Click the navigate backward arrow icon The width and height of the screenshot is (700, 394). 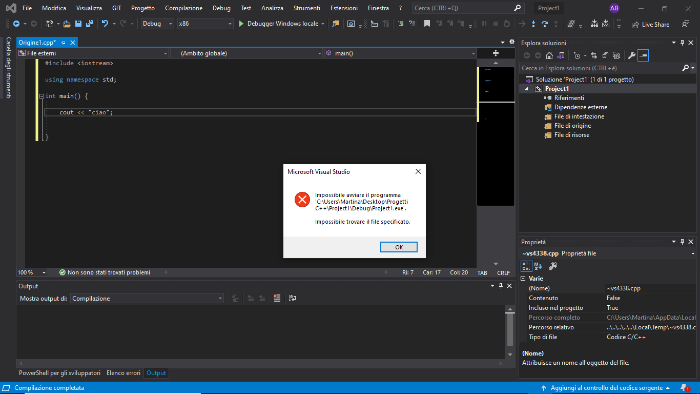coord(16,24)
